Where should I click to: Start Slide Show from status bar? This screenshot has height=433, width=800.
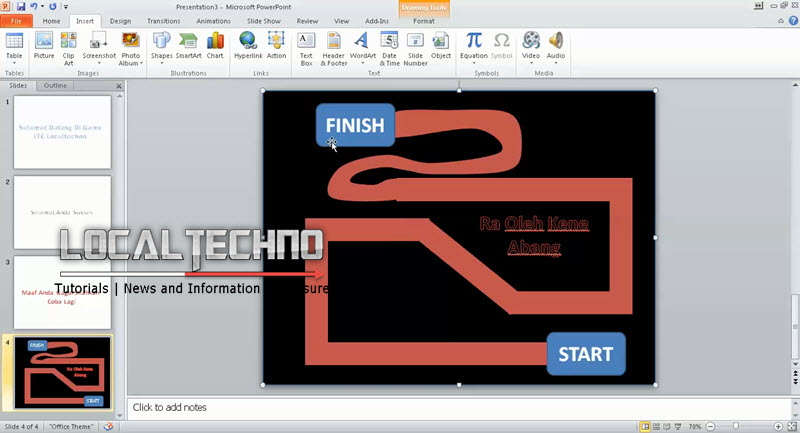678,426
